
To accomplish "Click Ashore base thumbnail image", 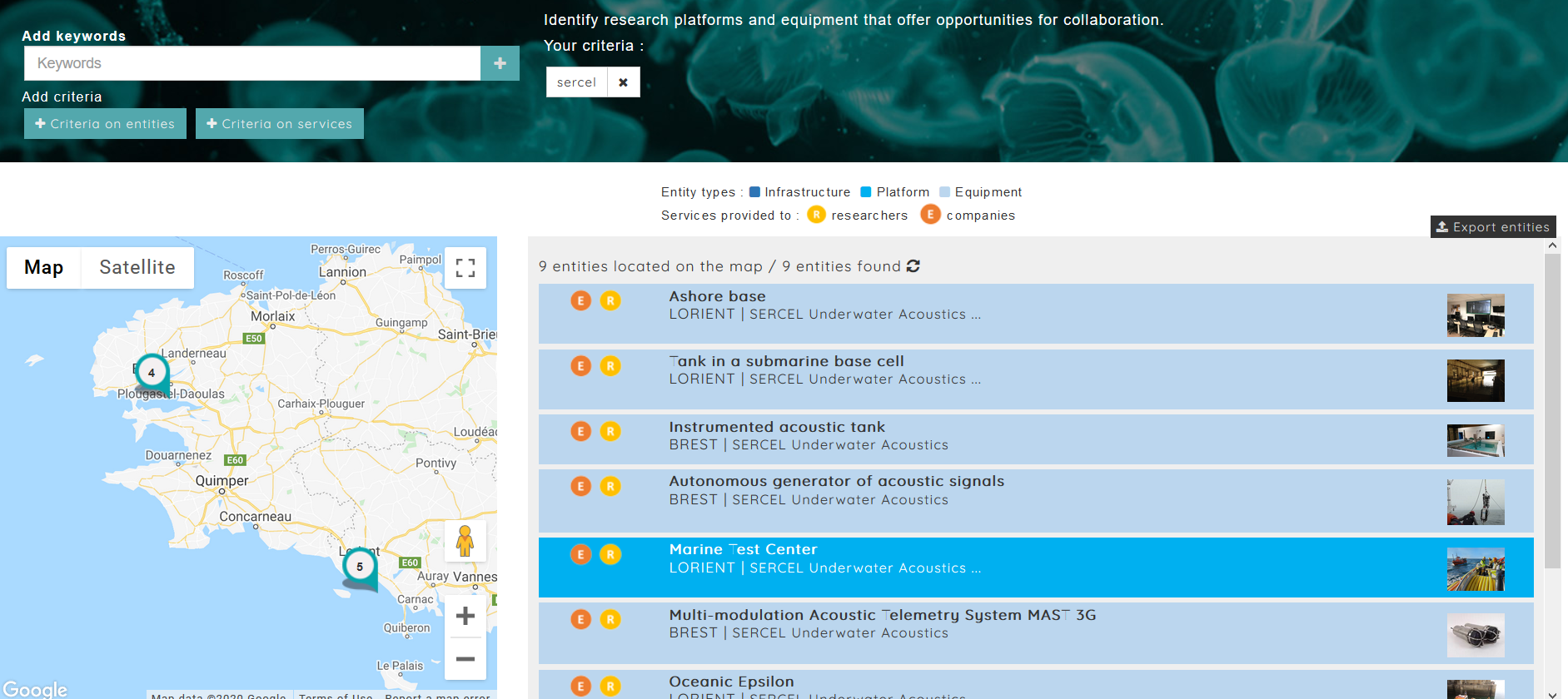I will pos(1476,315).
